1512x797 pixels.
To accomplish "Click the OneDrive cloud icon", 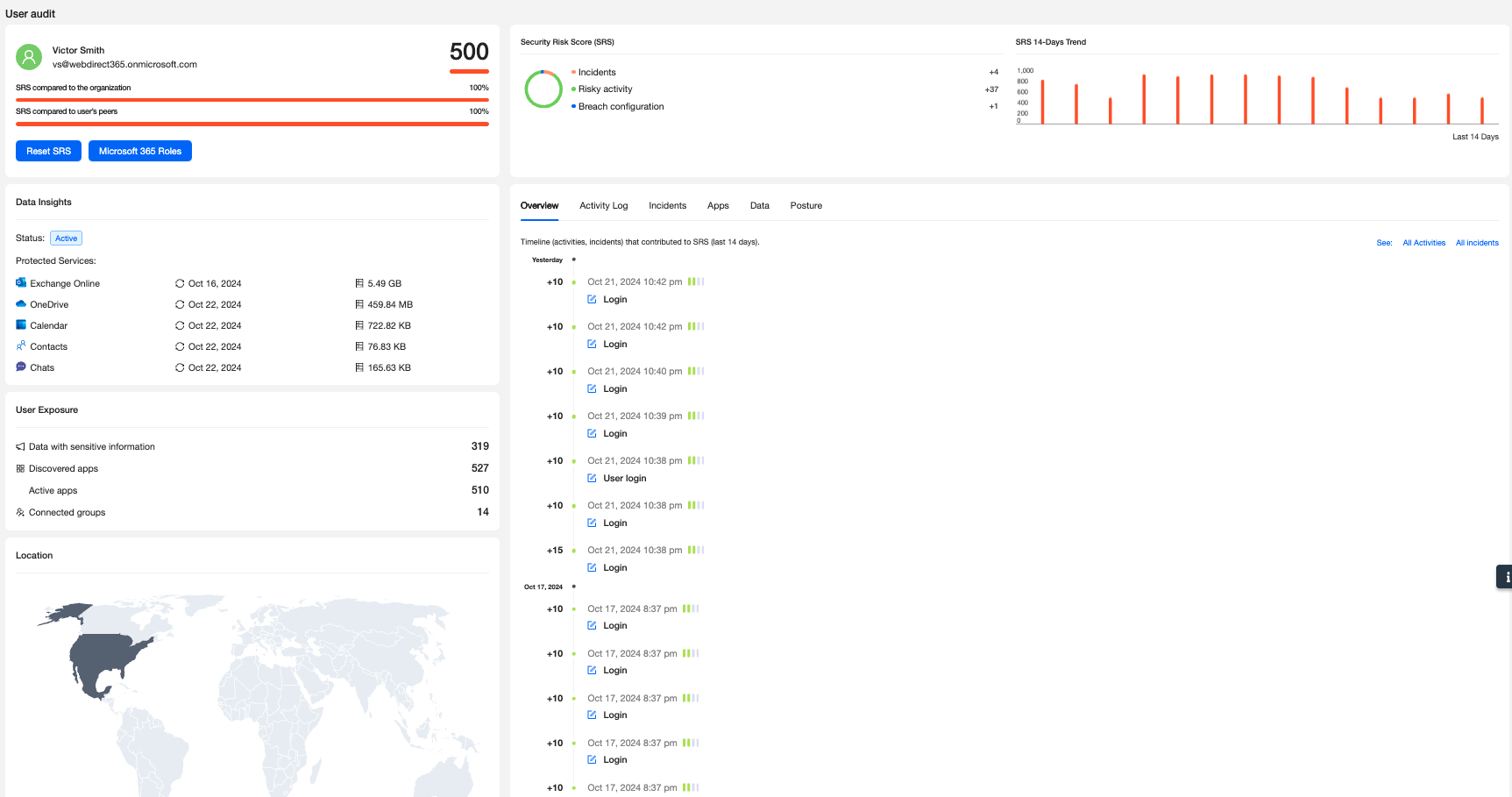I will click(21, 304).
